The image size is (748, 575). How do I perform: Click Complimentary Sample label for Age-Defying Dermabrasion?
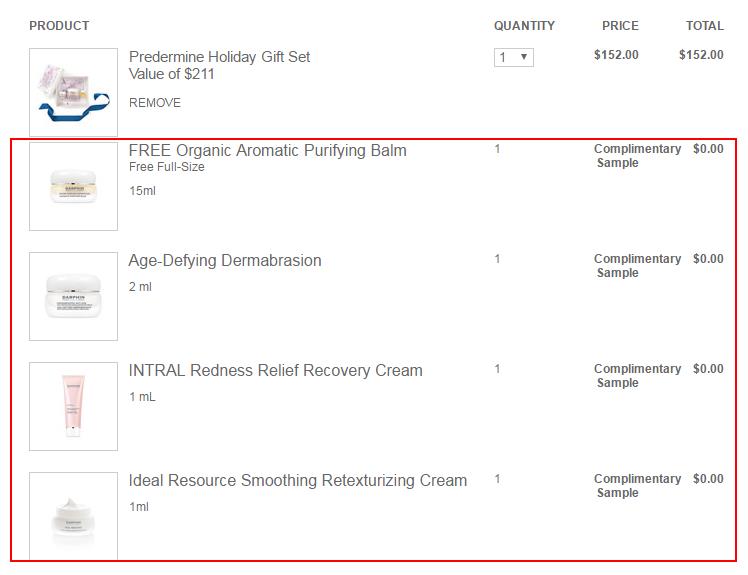637,266
